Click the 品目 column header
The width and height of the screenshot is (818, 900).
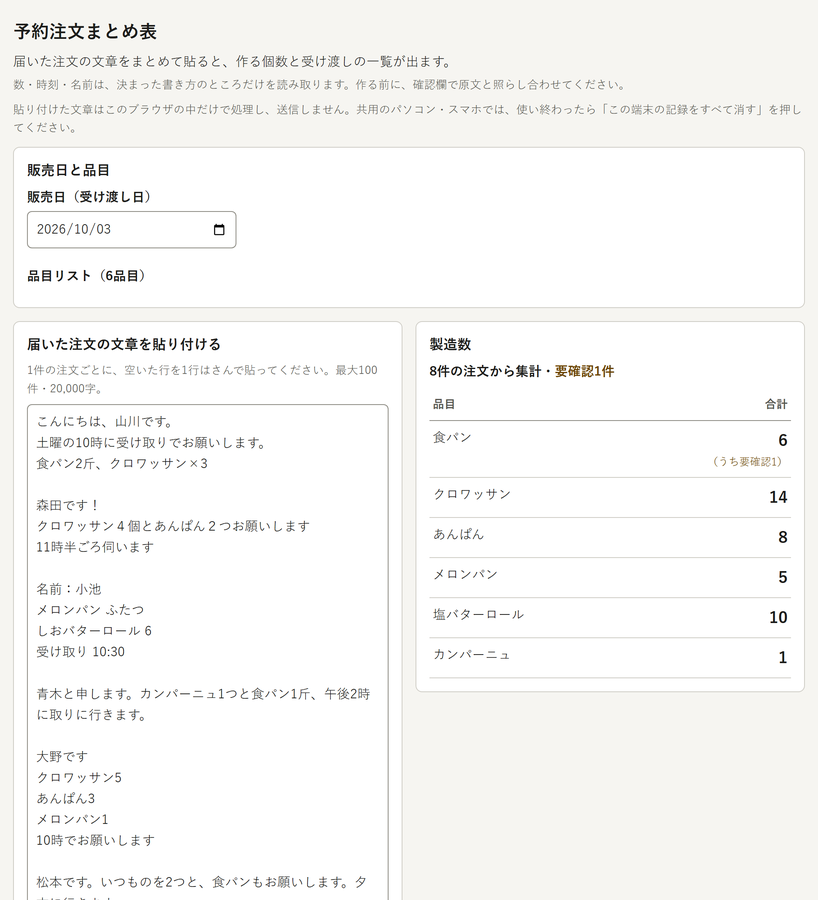click(x=444, y=404)
